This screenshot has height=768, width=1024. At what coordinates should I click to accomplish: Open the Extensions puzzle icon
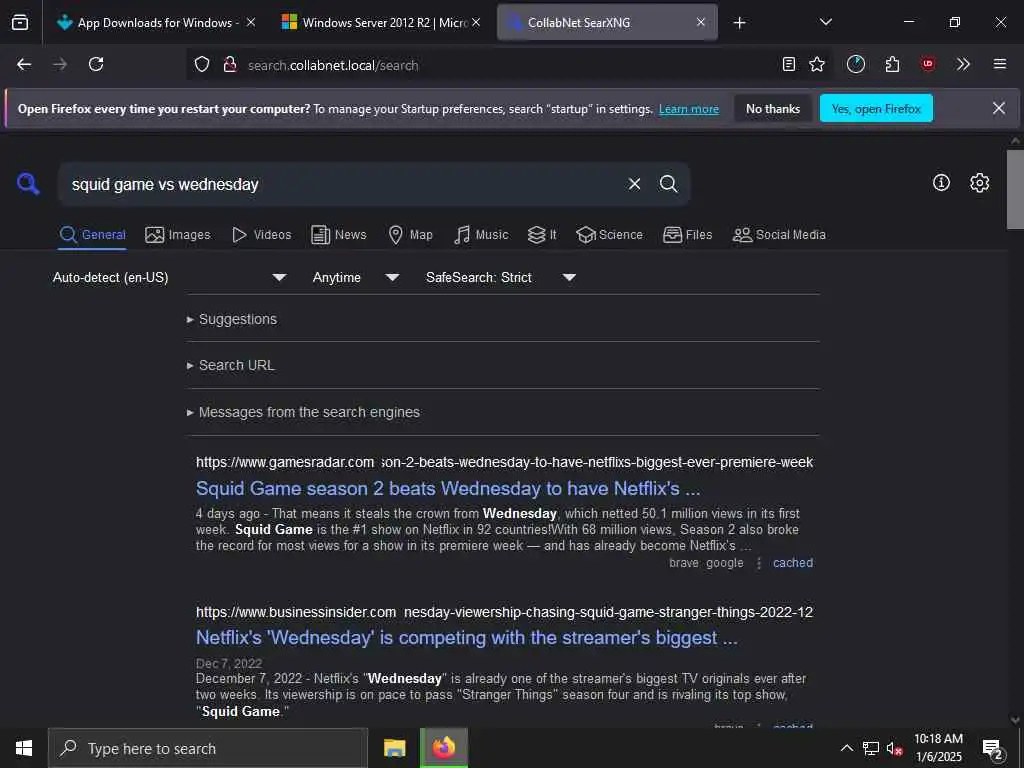[892, 64]
